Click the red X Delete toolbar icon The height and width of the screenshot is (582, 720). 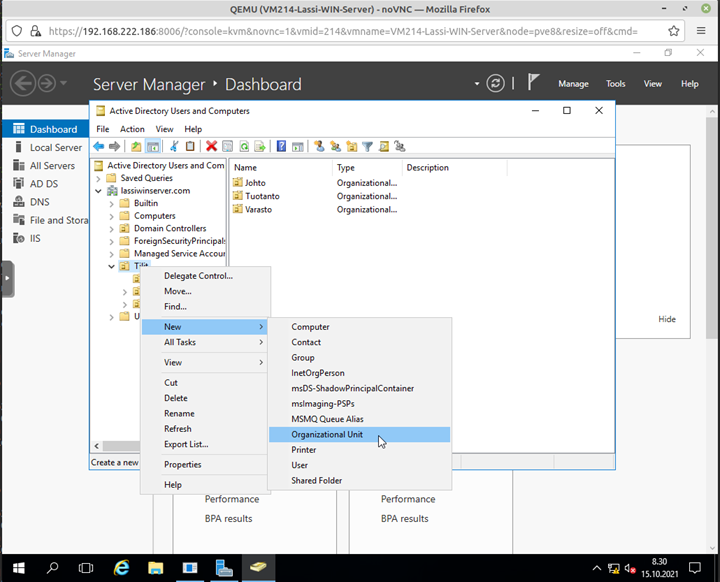click(211, 147)
